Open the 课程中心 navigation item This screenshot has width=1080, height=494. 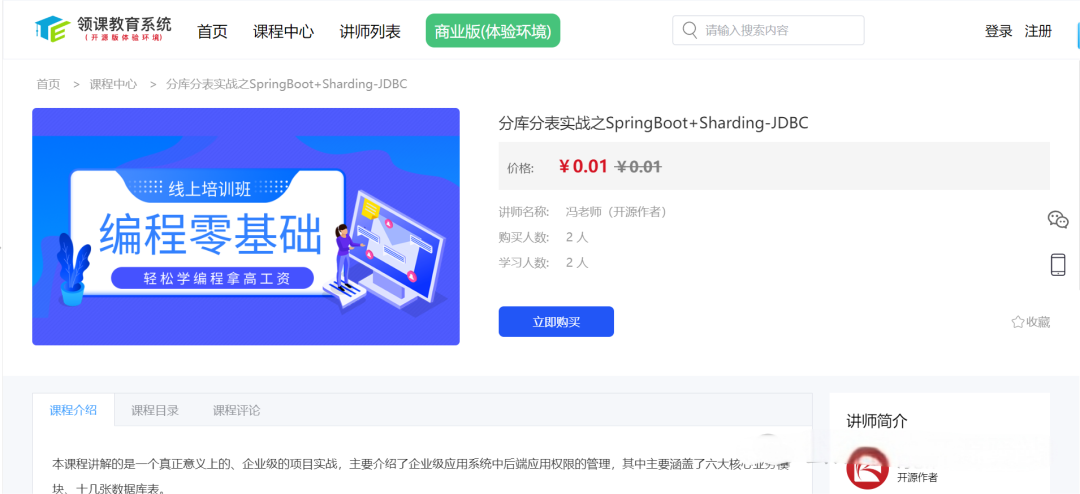[283, 32]
